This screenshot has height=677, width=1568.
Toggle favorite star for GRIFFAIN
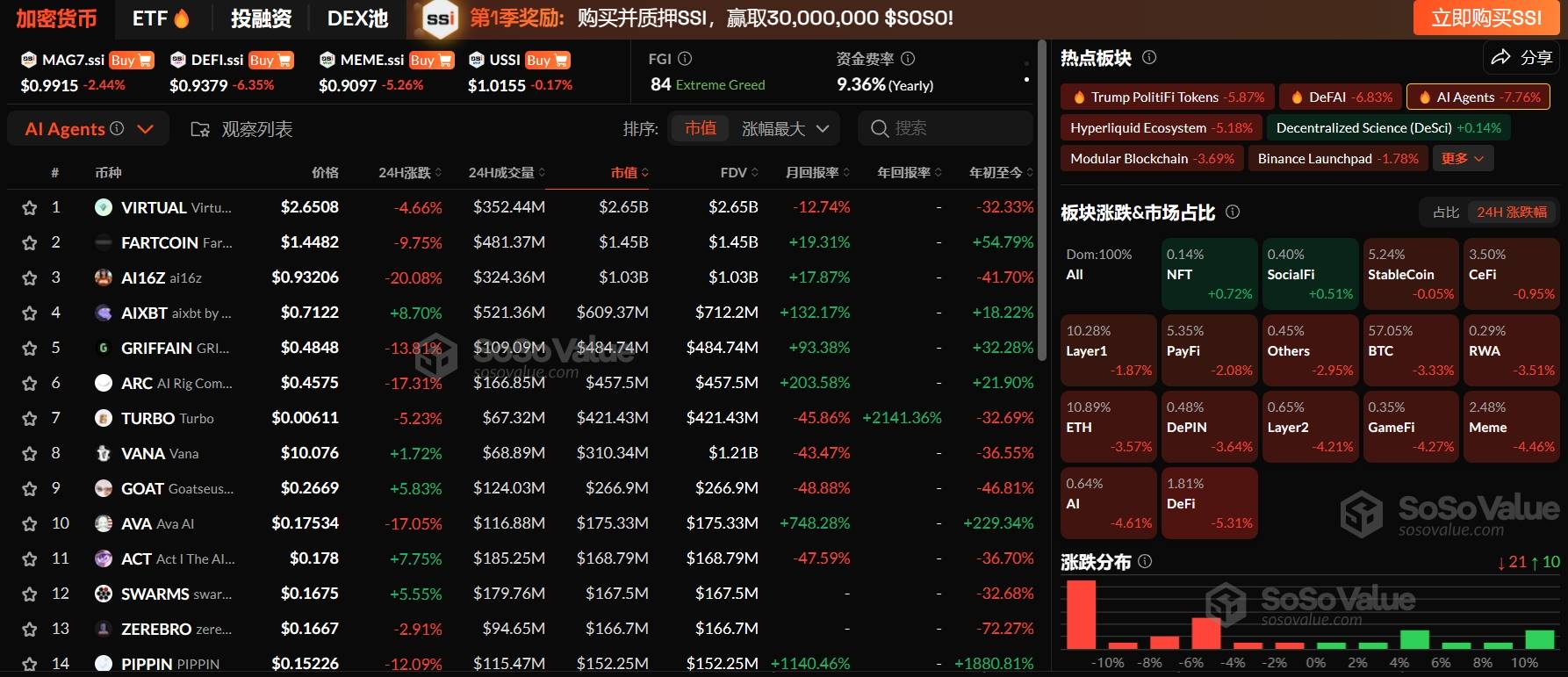(30, 349)
